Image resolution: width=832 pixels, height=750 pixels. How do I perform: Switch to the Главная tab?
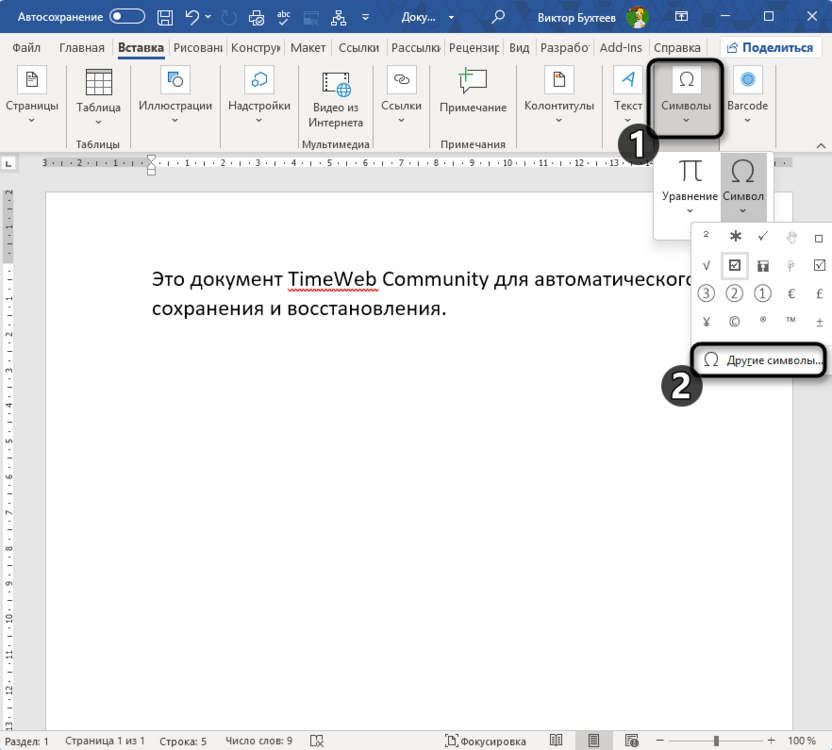point(82,48)
